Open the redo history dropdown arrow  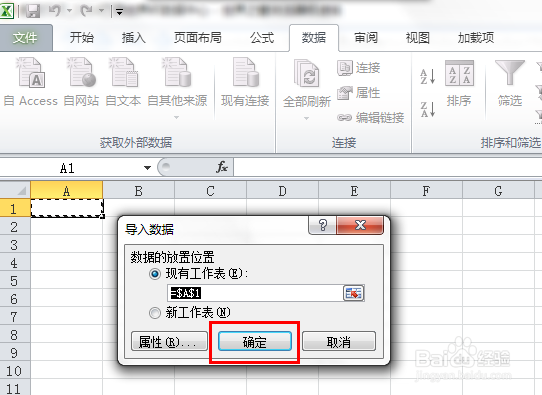[101, 11]
